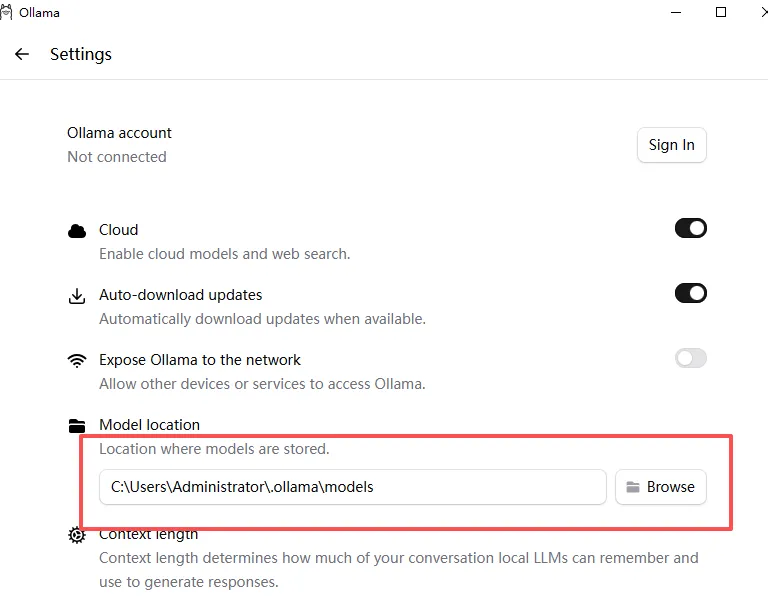
Task: Go back using the left arrow
Action: (x=22, y=54)
